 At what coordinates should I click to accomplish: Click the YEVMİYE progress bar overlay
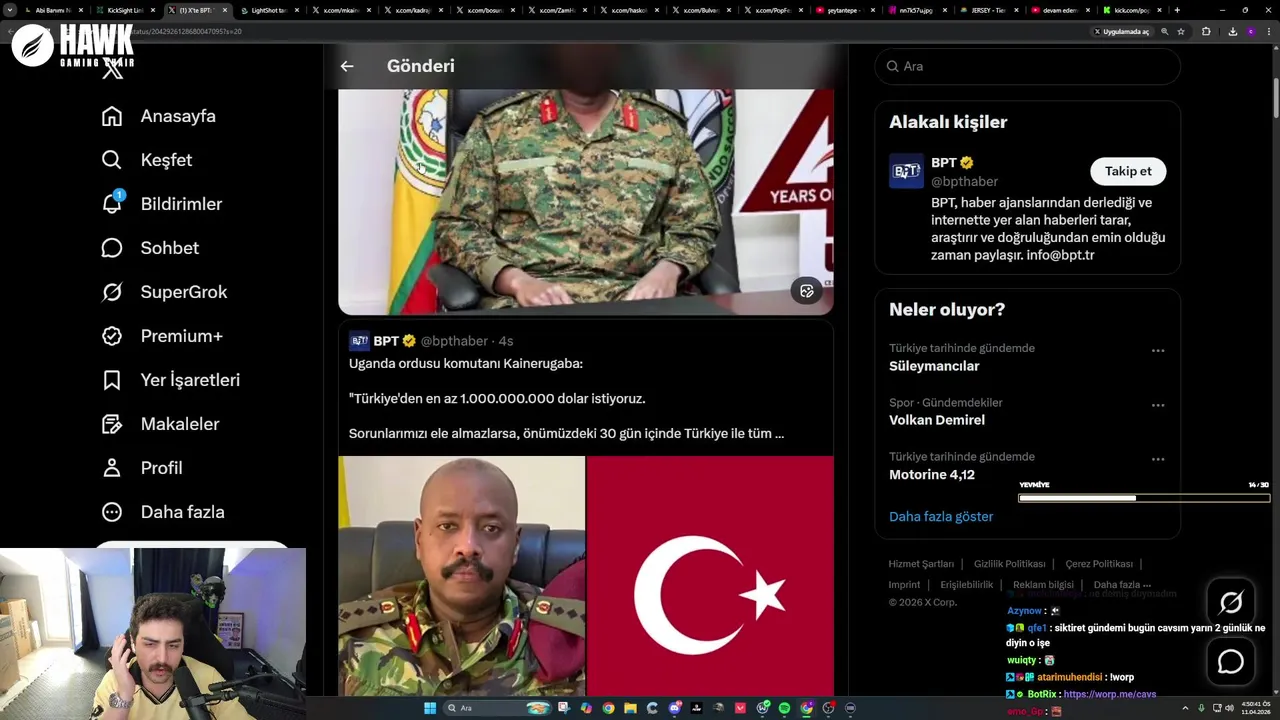pos(1144,497)
